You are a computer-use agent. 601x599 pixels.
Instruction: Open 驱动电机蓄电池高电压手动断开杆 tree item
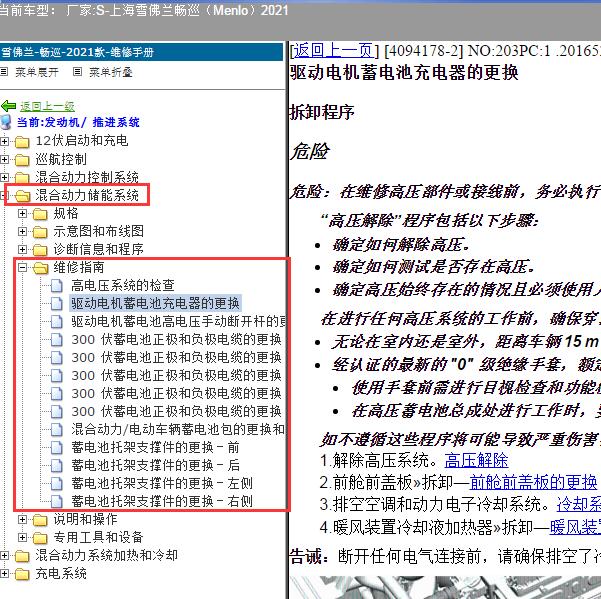pos(178,322)
